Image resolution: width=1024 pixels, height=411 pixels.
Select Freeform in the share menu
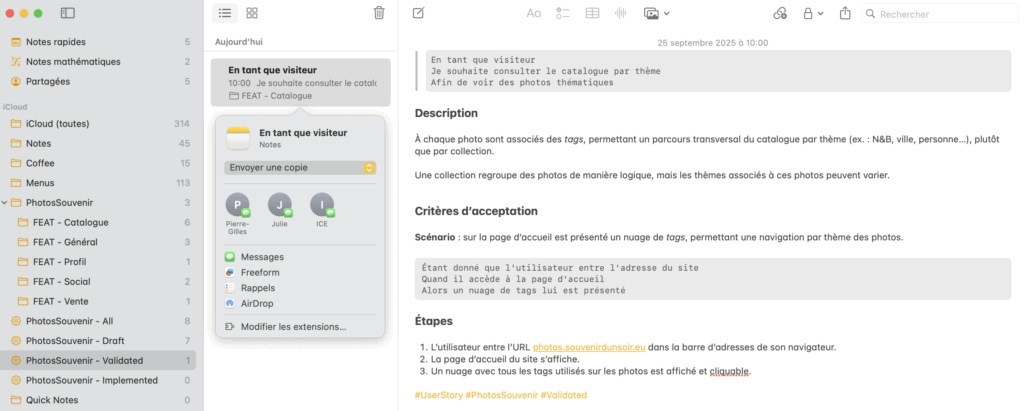point(260,272)
